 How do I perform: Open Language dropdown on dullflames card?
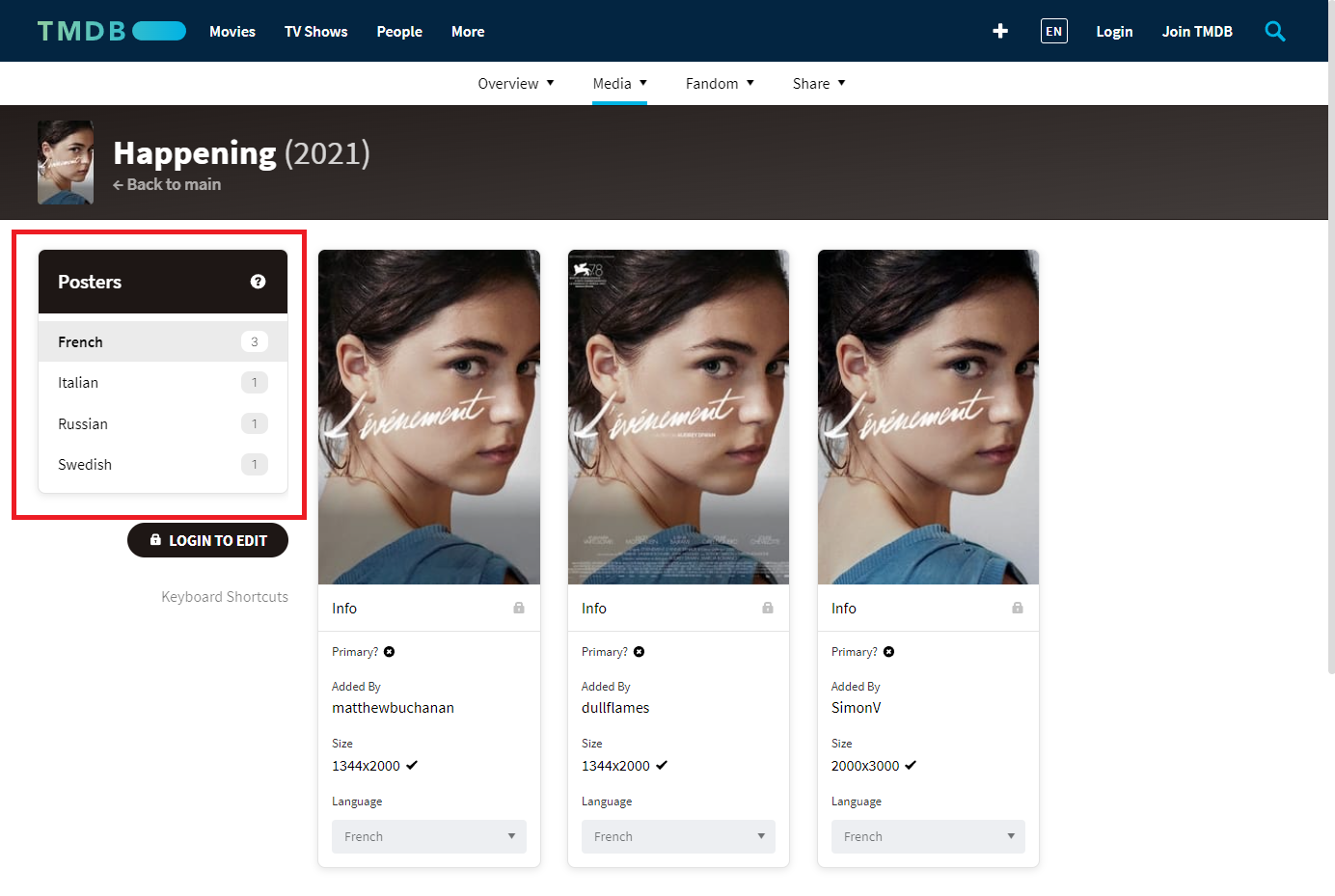[x=678, y=836]
